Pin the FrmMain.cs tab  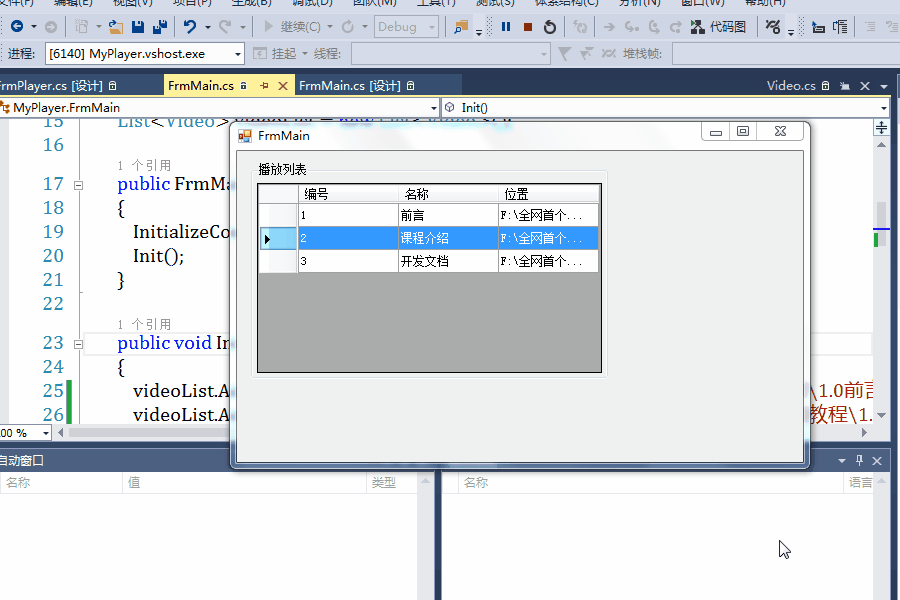point(264,86)
